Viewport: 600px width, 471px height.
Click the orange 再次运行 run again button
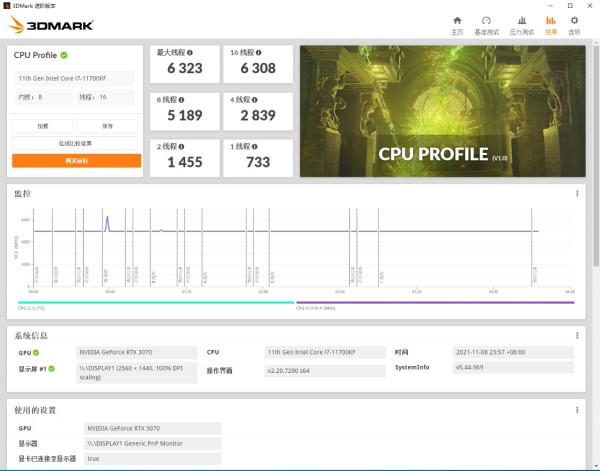point(76,160)
